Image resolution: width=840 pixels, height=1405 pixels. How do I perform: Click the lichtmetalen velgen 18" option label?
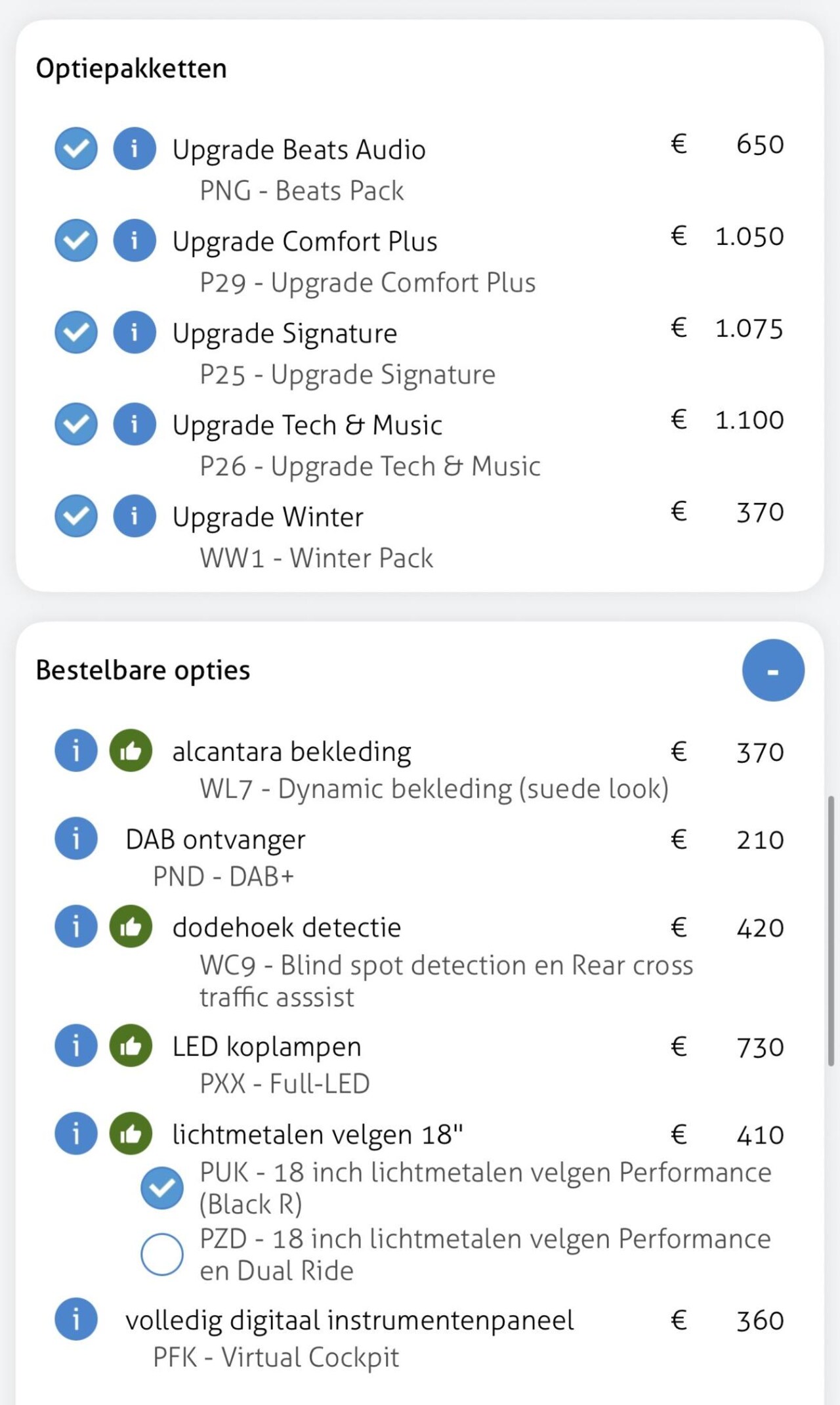(x=318, y=1135)
